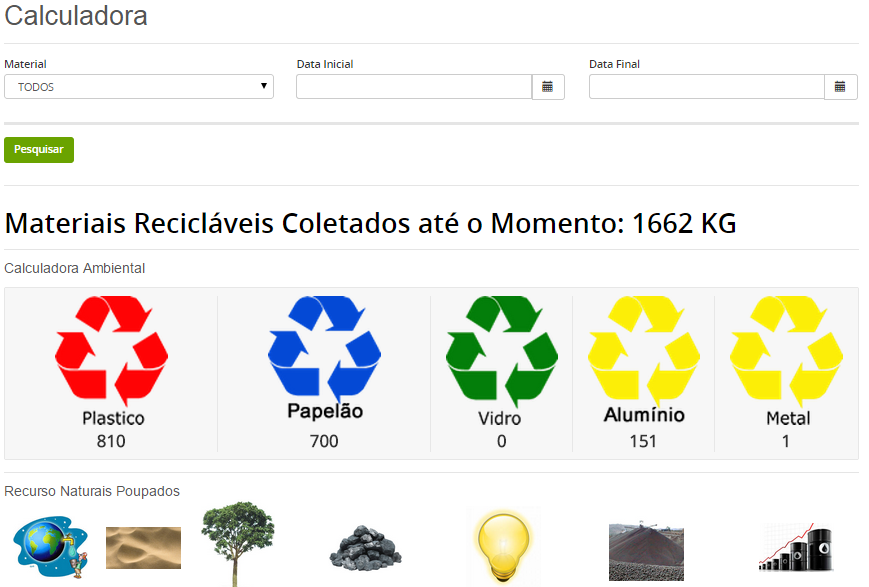Click the Materiais Recicláveis Coletados 1662 KG heading
The image size is (869, 587).
coord(370,223)
